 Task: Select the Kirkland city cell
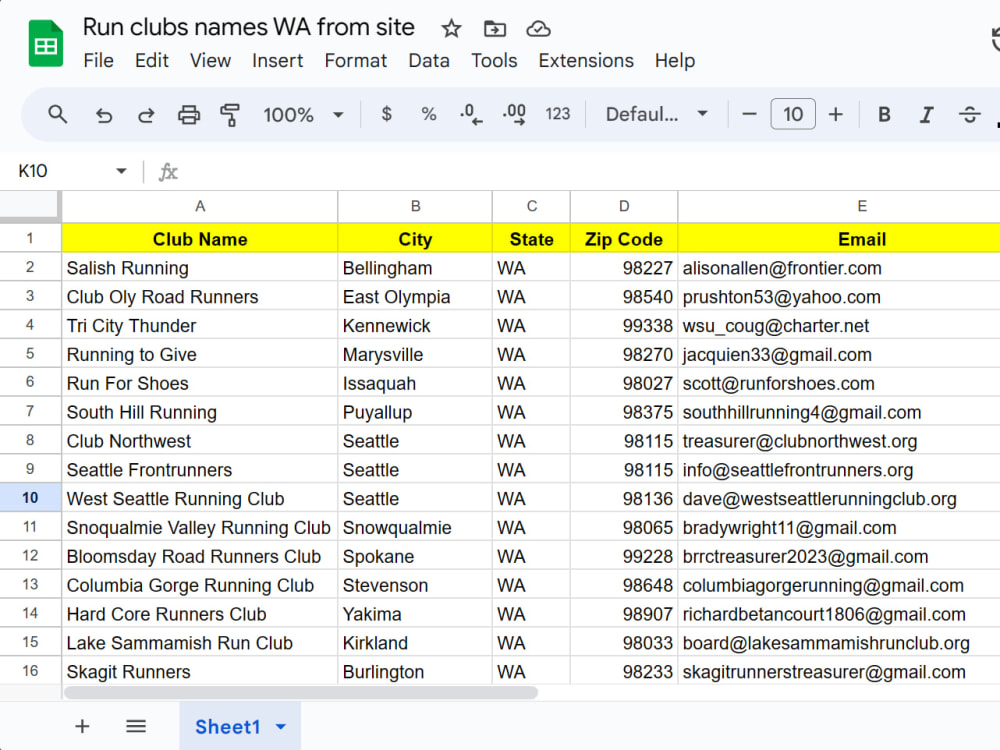tap(415, 643)
